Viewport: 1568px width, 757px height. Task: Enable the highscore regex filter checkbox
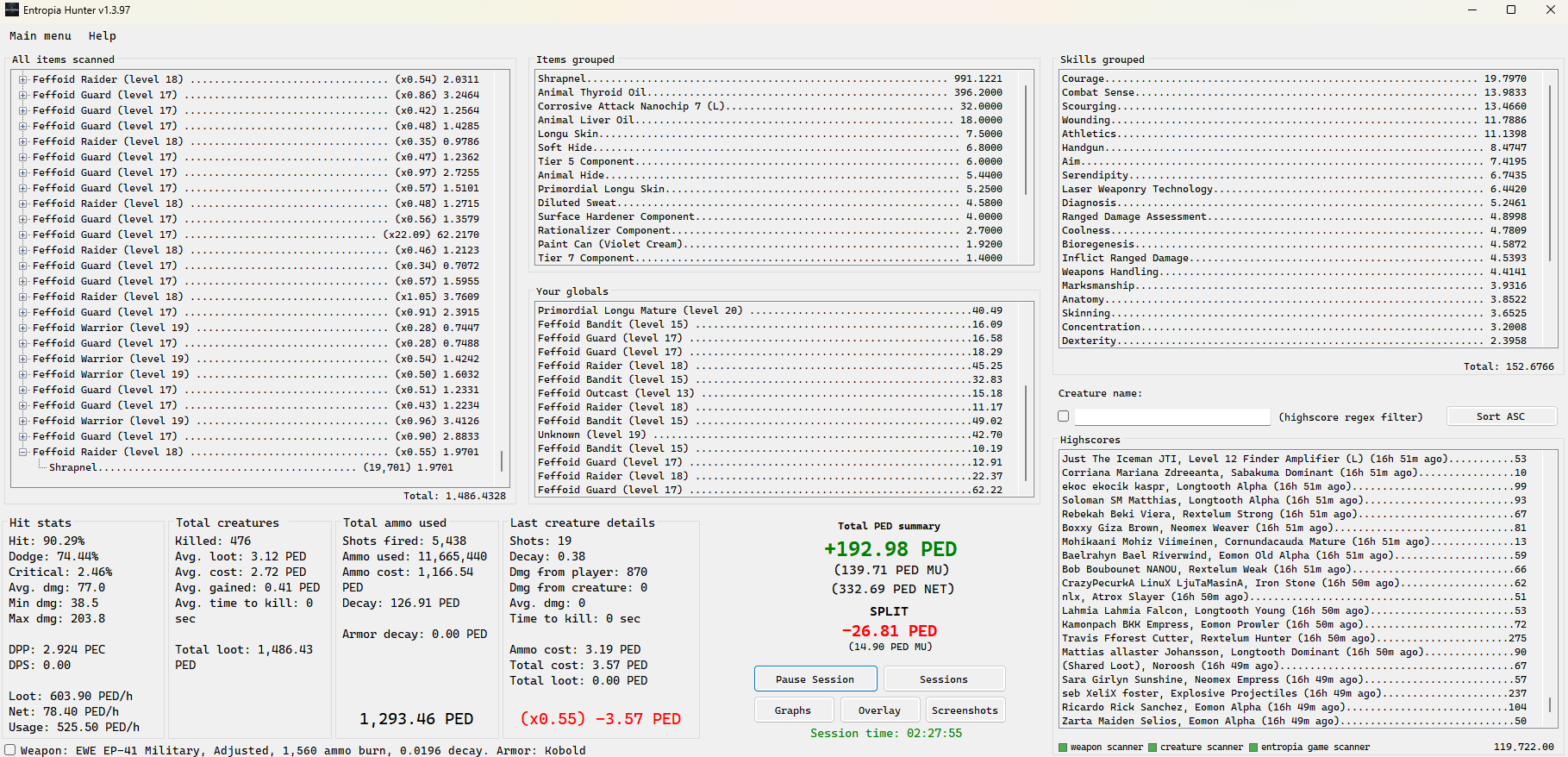point(1064,416)
